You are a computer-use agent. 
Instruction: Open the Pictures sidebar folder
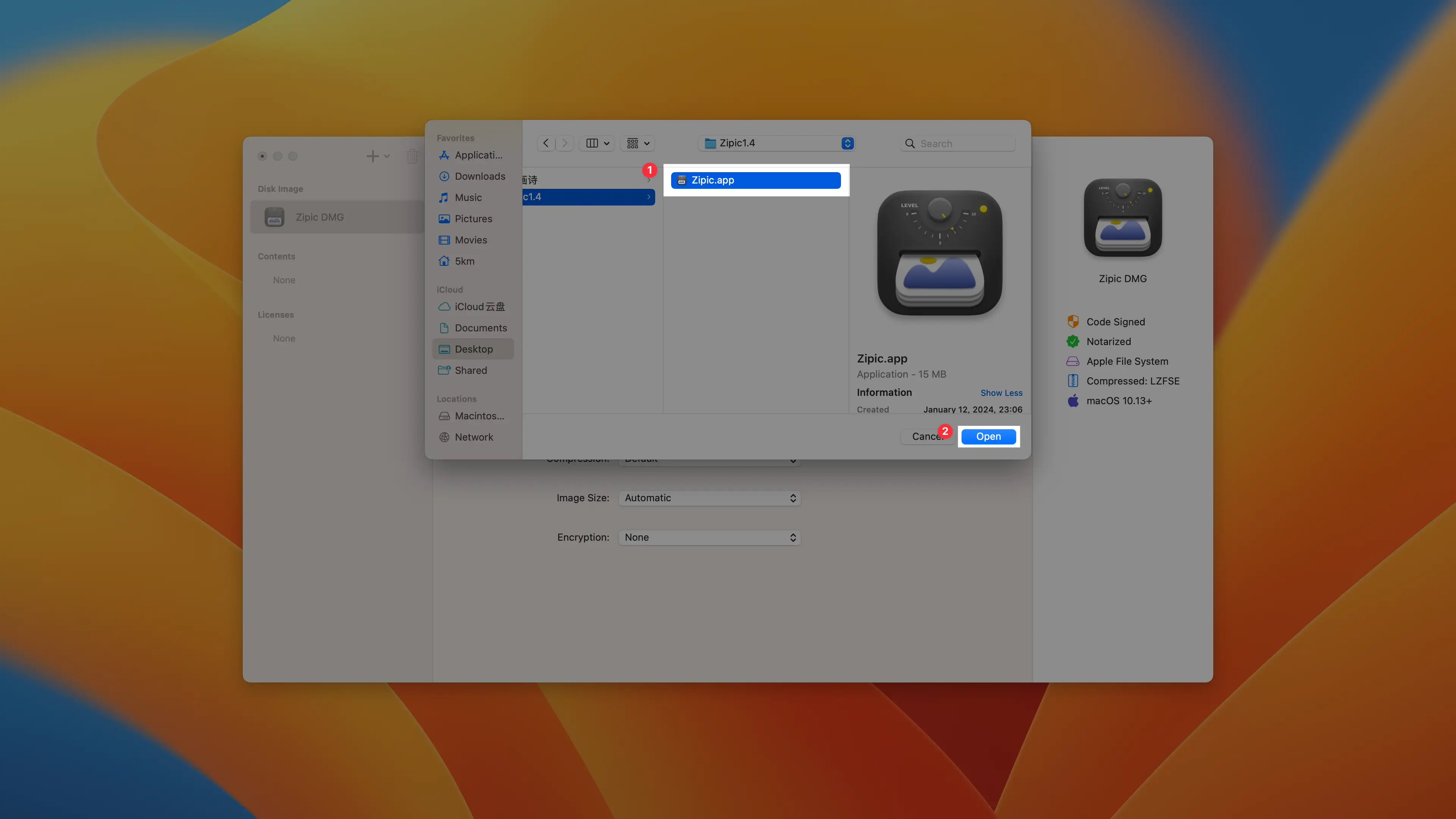tap(472, 219)
